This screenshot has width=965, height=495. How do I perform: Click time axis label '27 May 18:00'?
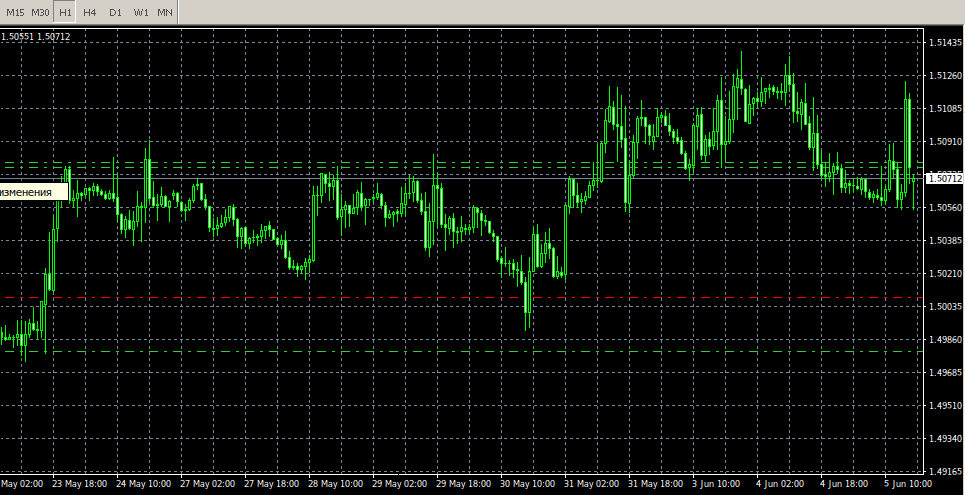pyautogui.click(x=271, y=484)
